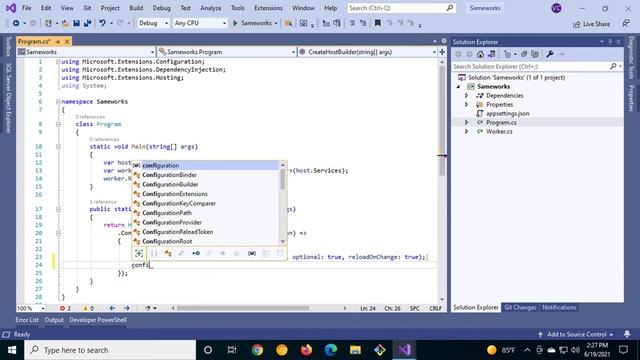
Task: Open the CreateHostBuilder member dropdown
Action: tap(367, 52)
